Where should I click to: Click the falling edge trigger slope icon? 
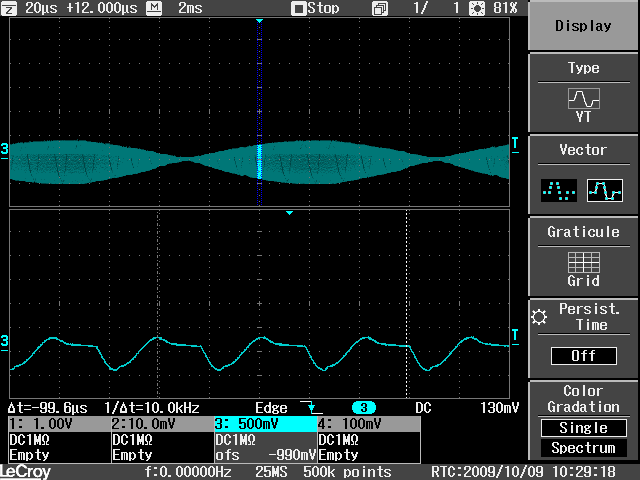pyautogui.click(x=311, y=407)
